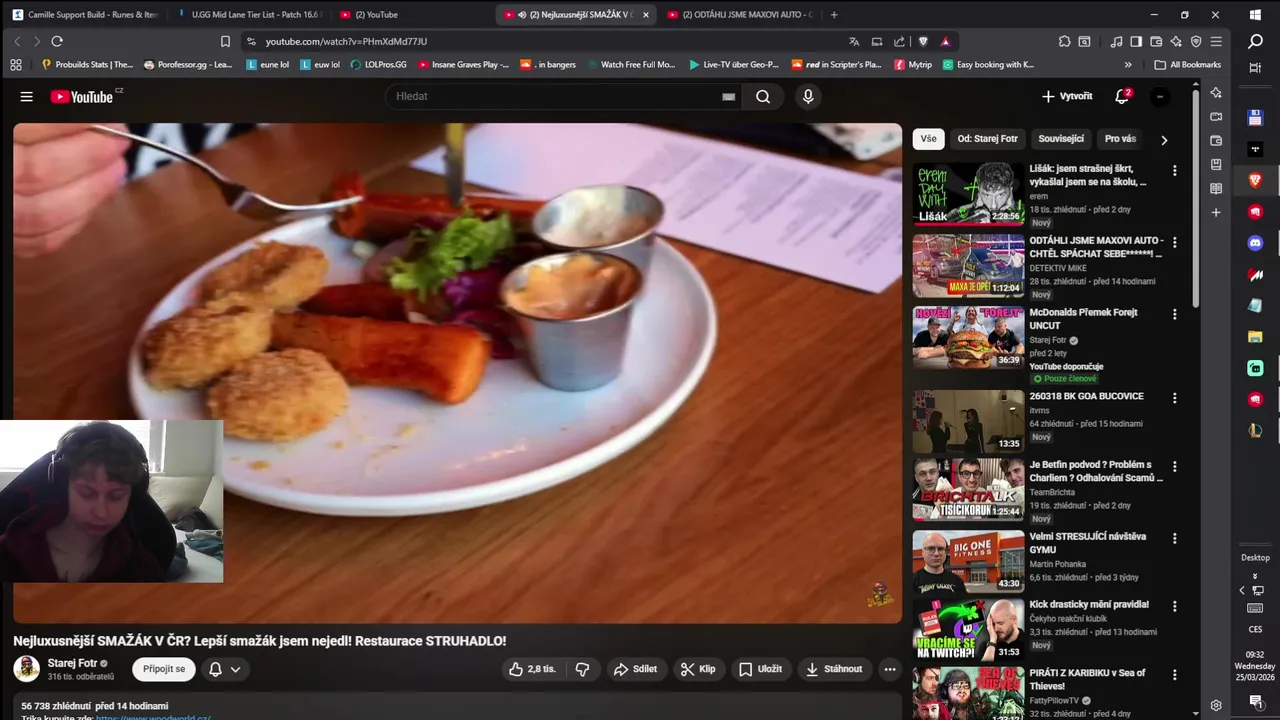This screenshot has width=1280, height=720.
Task: Click the share icon in the address bar
Action: (899, 41)
